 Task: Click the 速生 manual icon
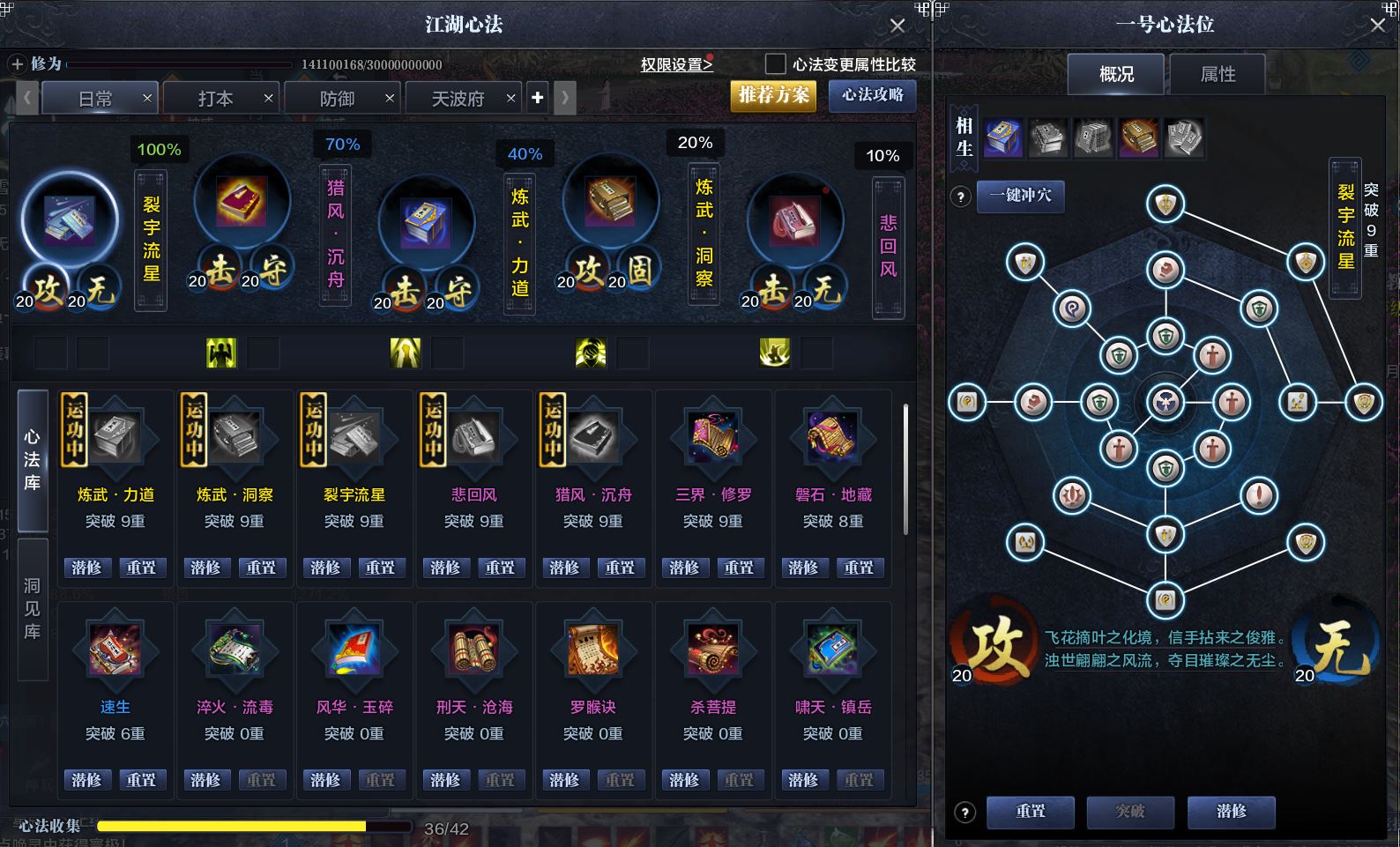(115, 650)
